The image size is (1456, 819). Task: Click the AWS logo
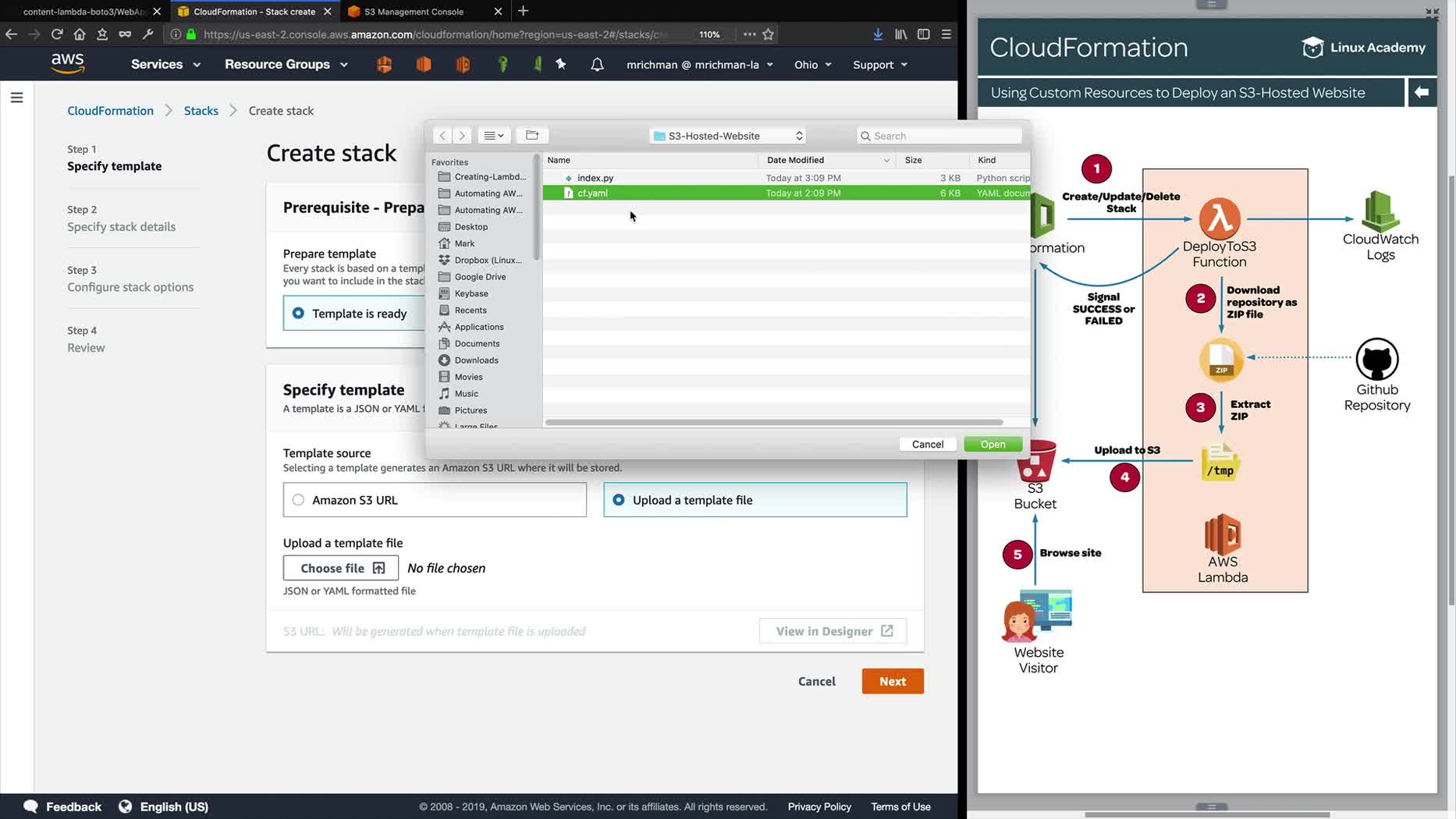pyautogui.click(x=68, y=64)
